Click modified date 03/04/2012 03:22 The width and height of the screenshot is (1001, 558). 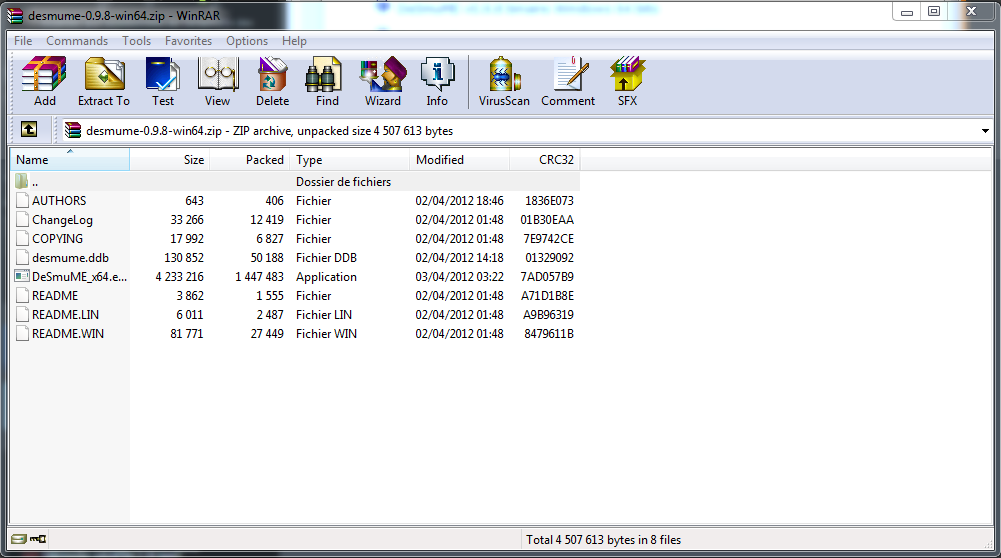click(x=460, y=277)
